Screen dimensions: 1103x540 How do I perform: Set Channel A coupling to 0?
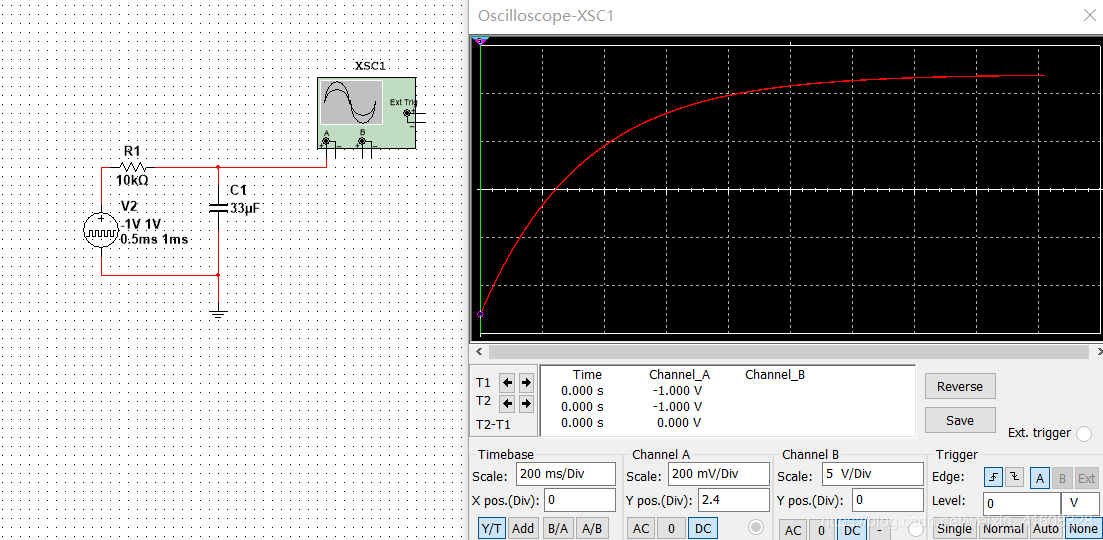point(671,529)
